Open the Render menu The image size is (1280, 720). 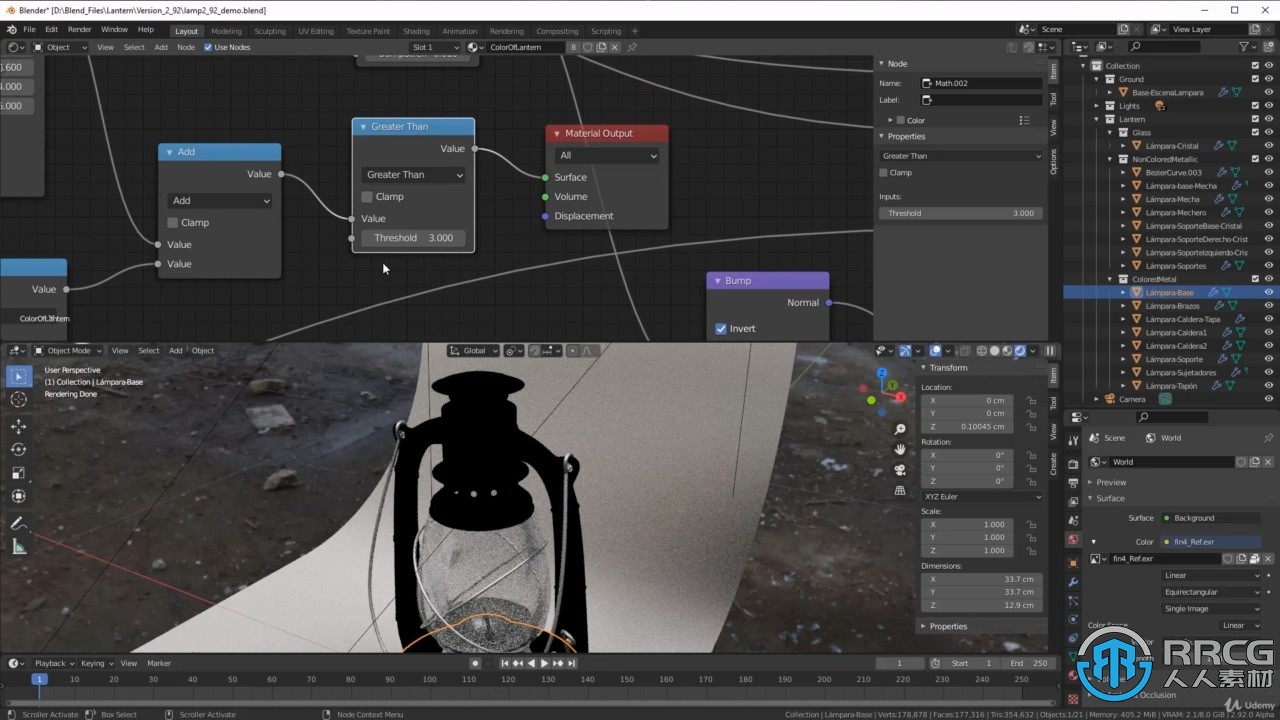(x=79, y=30)
